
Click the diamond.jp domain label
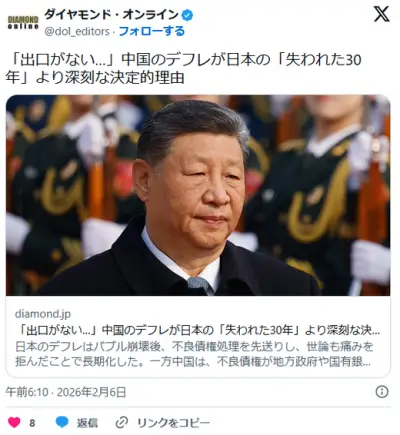pyautogui.click(x=43, y=314)
